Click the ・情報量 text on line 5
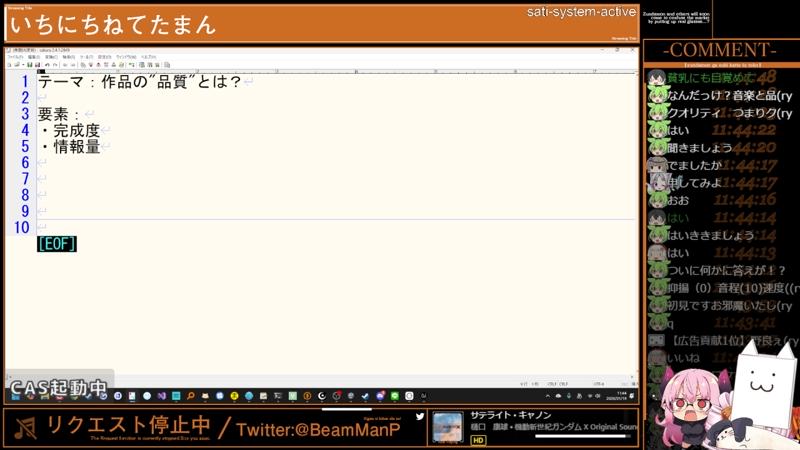Screen dimensions: 800x450 (x=69, y=147)
